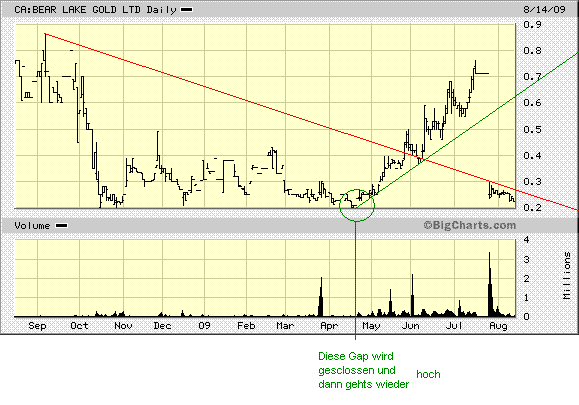Click the volume axis label 3

pos(527,260)
